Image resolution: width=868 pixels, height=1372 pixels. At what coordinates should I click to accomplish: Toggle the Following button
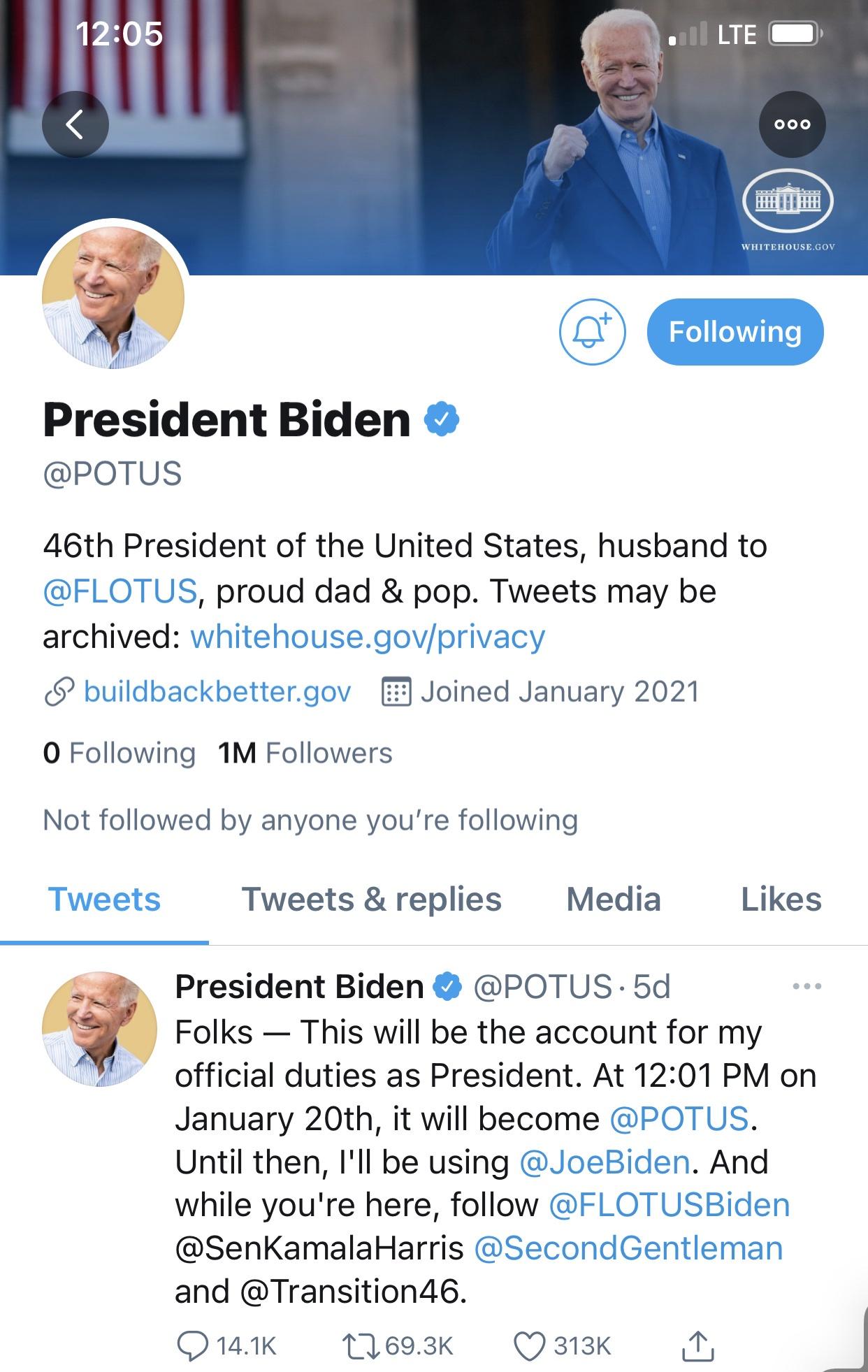tap(735, 332)
